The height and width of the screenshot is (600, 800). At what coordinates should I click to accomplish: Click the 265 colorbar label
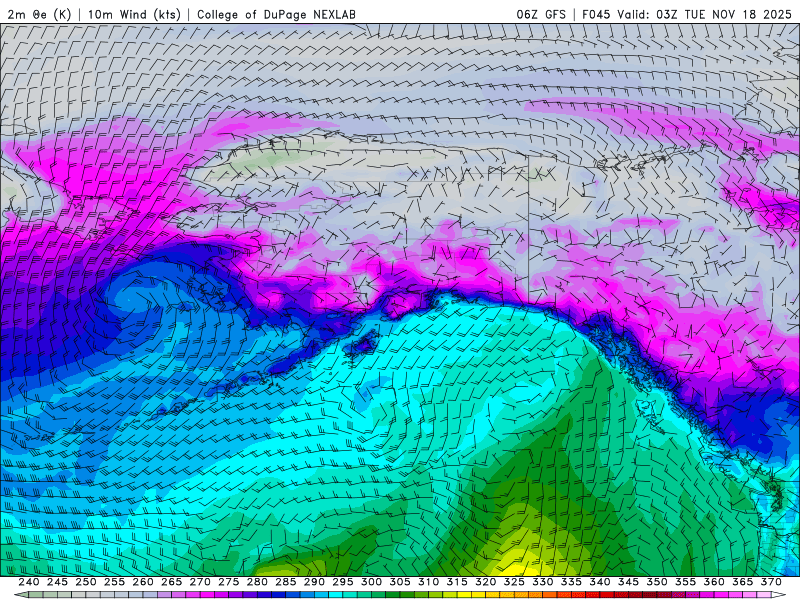click(171, 582)
